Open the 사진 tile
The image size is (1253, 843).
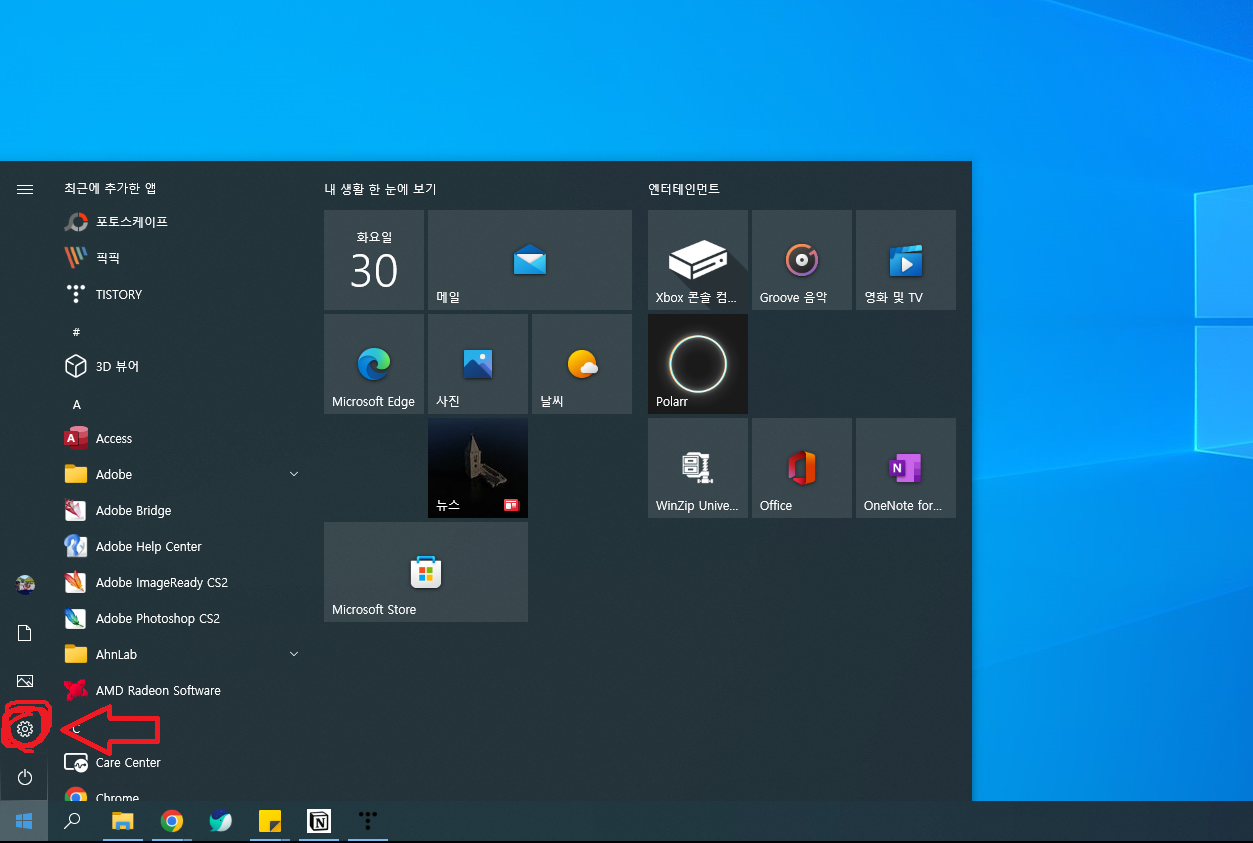pos(478,364)
